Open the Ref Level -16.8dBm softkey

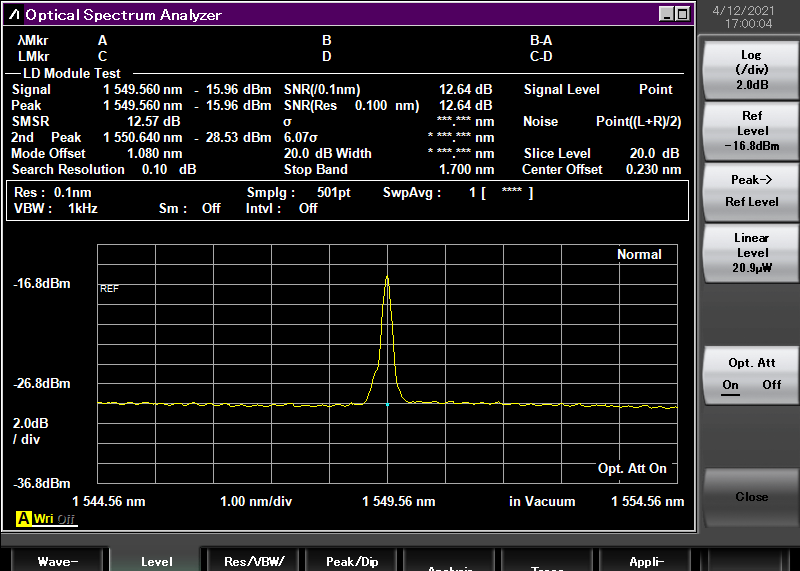[x=752, y=131]
